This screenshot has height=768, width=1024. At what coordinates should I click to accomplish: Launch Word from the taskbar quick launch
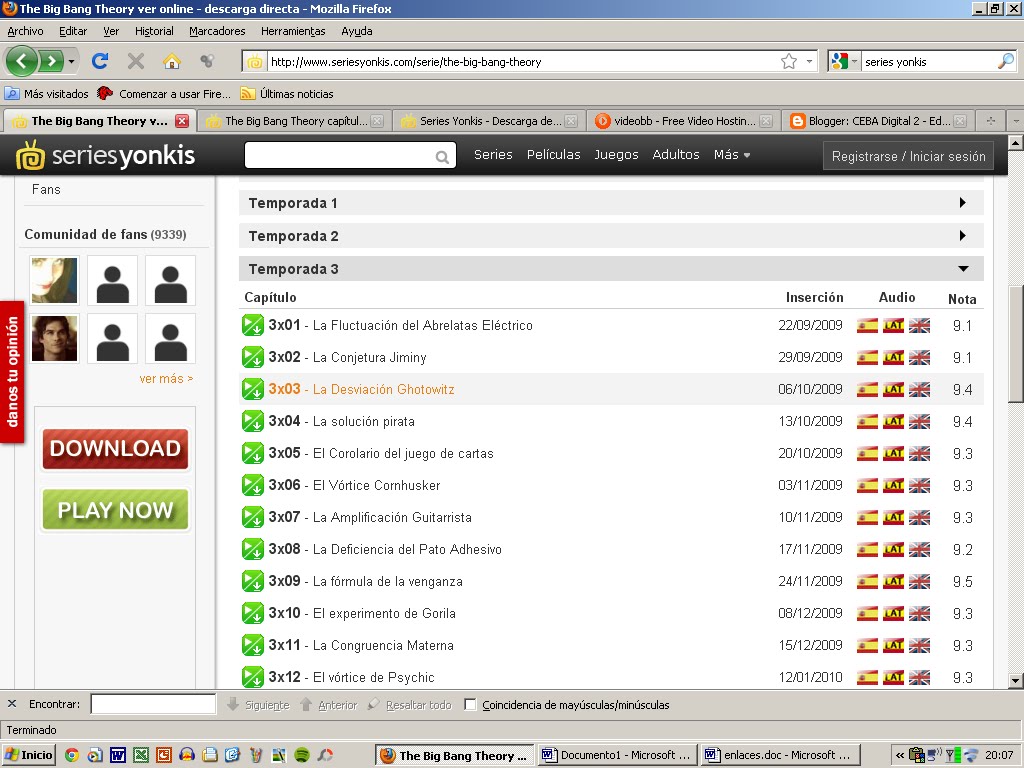(x=118, y=755)
